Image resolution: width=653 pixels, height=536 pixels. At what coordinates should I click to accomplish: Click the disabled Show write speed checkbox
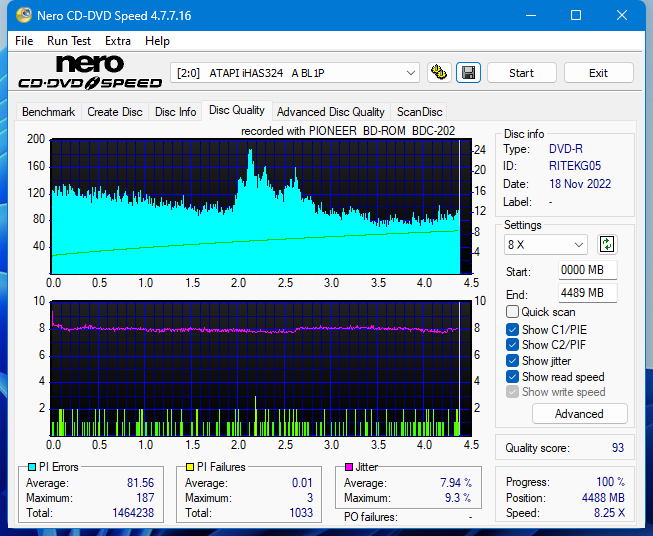click(512, 392)
